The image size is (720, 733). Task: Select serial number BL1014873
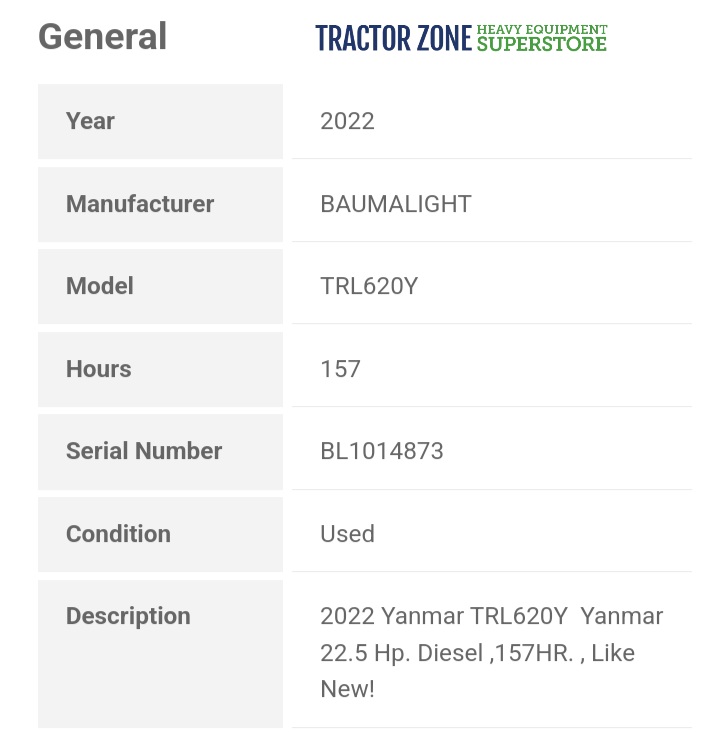[x=381, y=451]
